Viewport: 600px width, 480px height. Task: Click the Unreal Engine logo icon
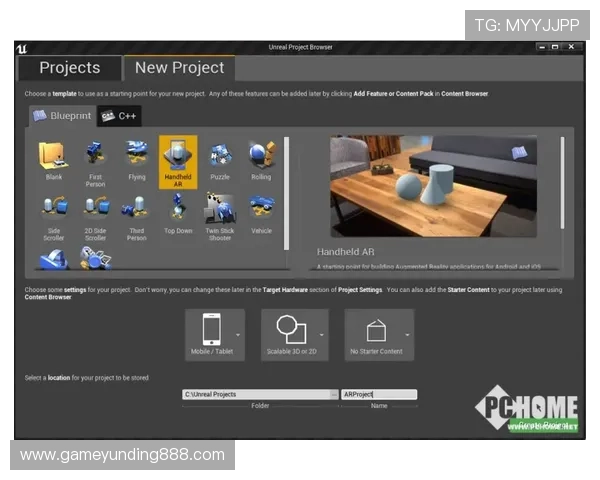click(22, 49)
